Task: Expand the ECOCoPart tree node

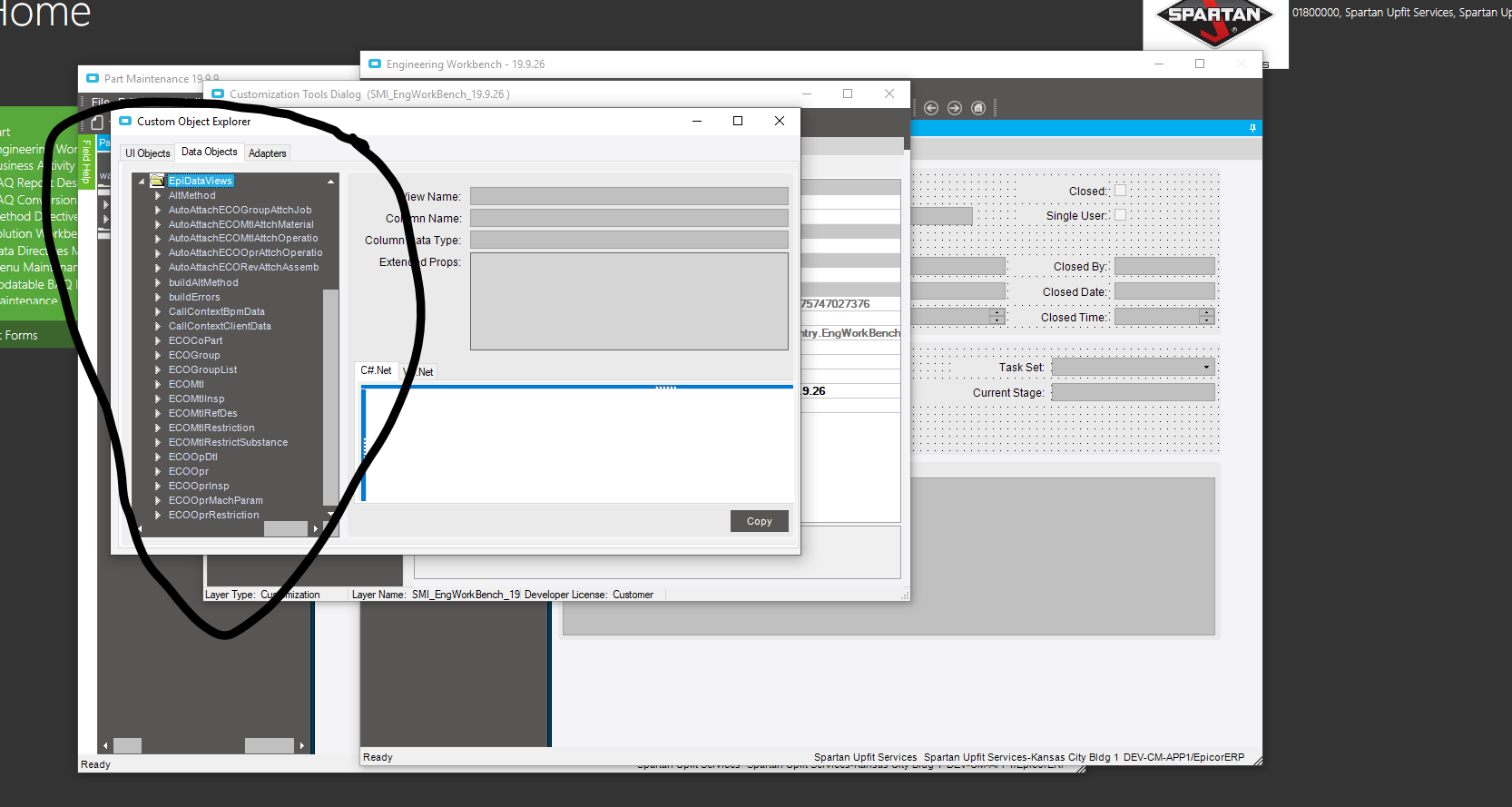Action: 158,341
